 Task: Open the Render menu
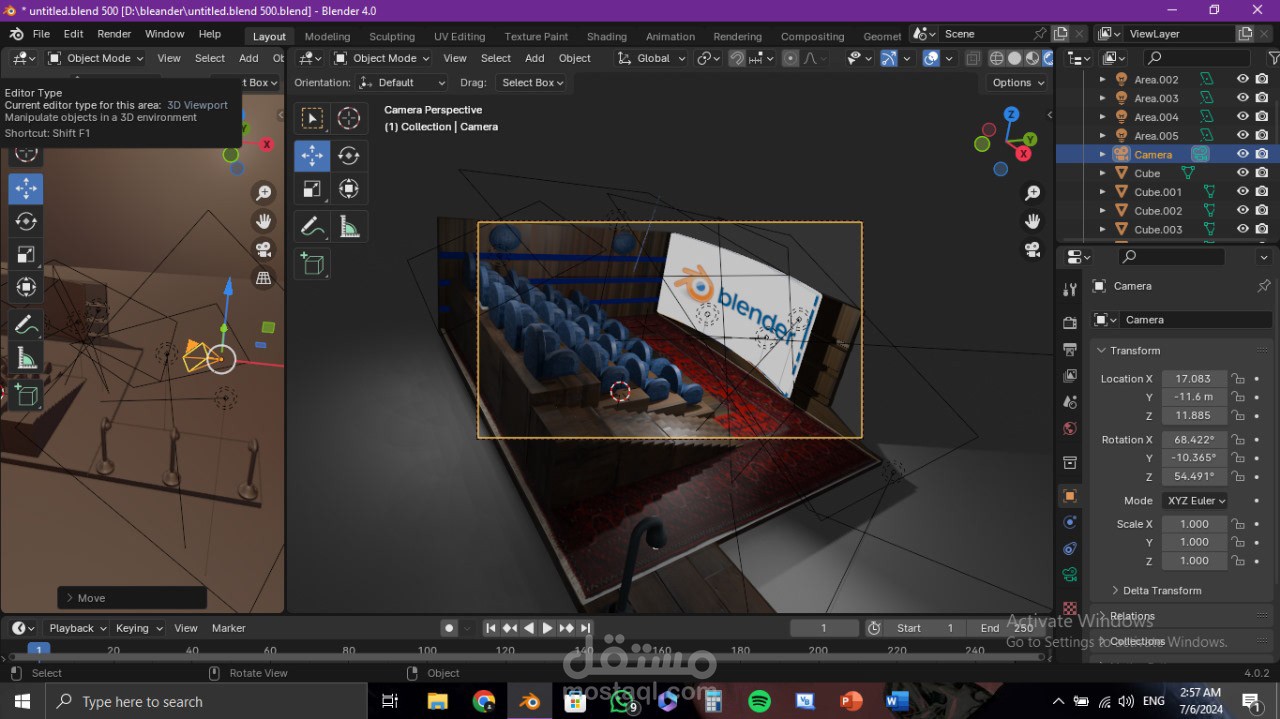114,34
